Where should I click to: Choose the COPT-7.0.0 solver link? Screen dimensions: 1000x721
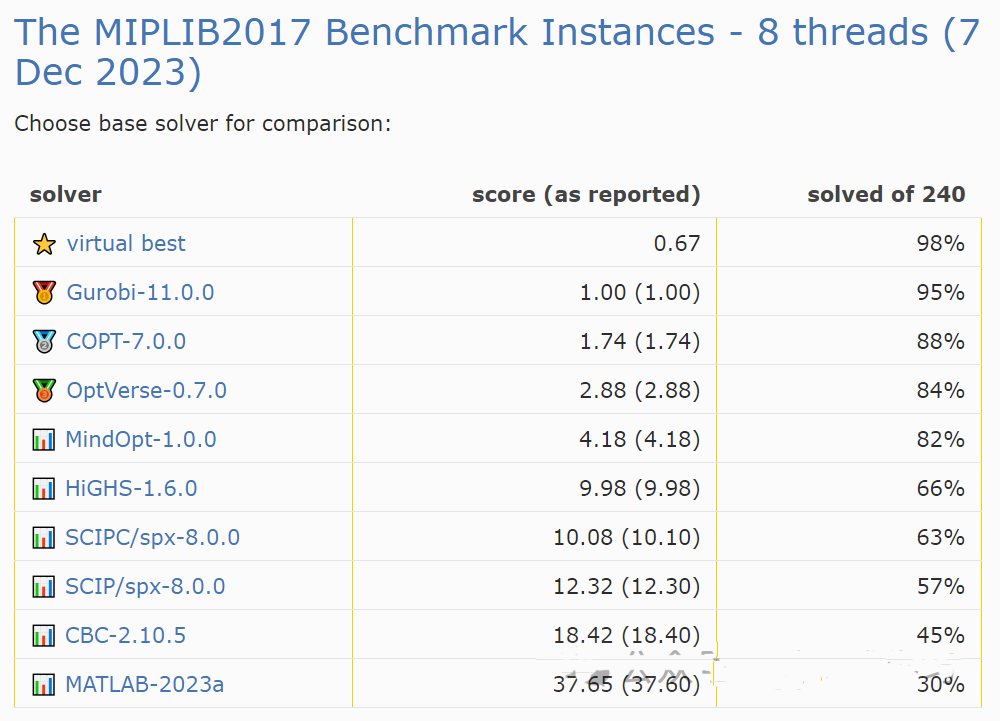pyautogui.click(x=126, y=342)
